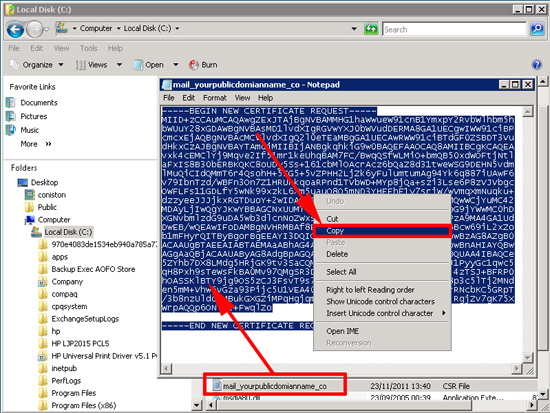Select ExchangeSetupLogs folder icon
Image resolution: width=550 pixels, height=413 pixels.
coord(43,319)
